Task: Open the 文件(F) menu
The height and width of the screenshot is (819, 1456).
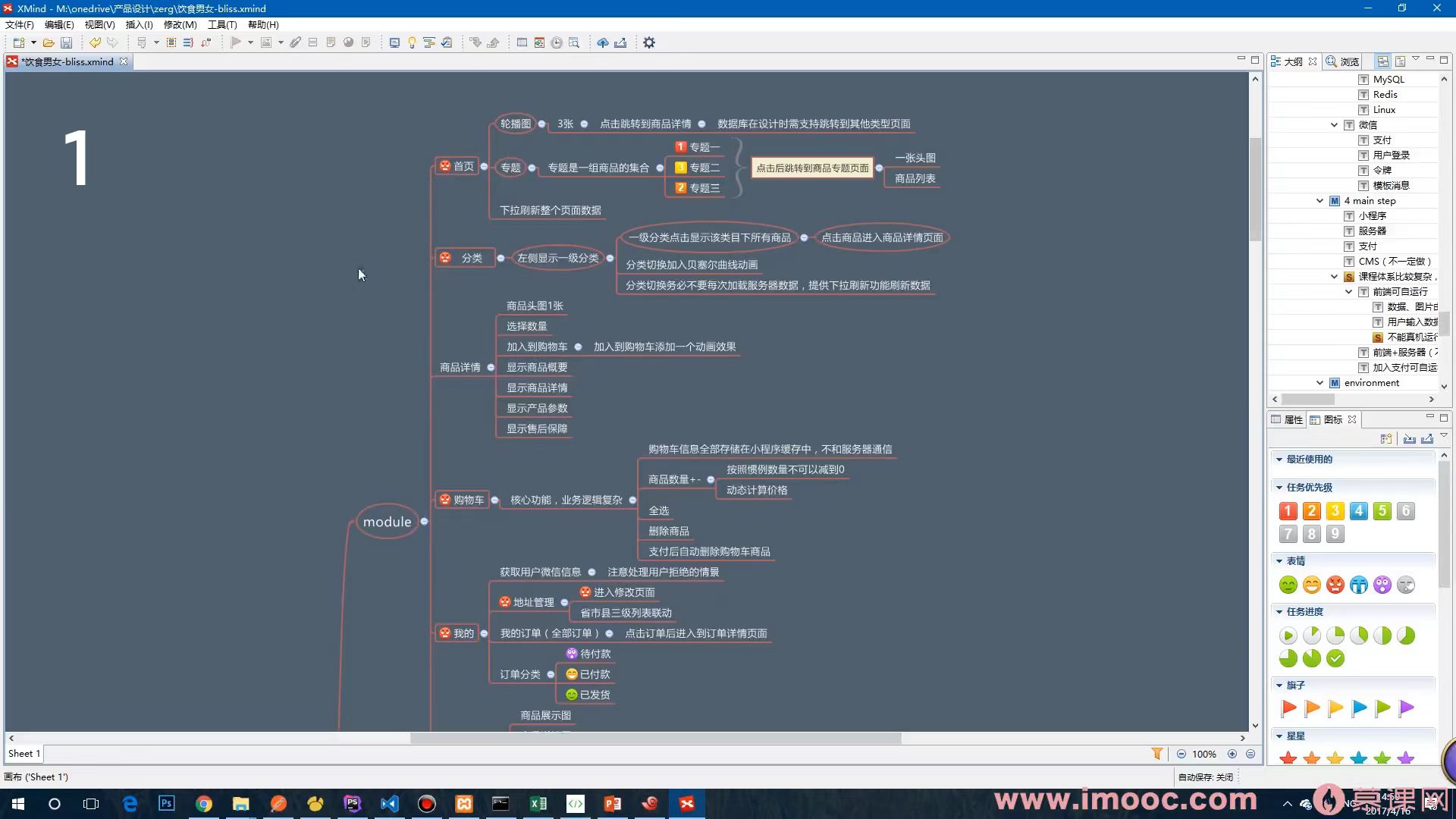Action: click(20, 25)
